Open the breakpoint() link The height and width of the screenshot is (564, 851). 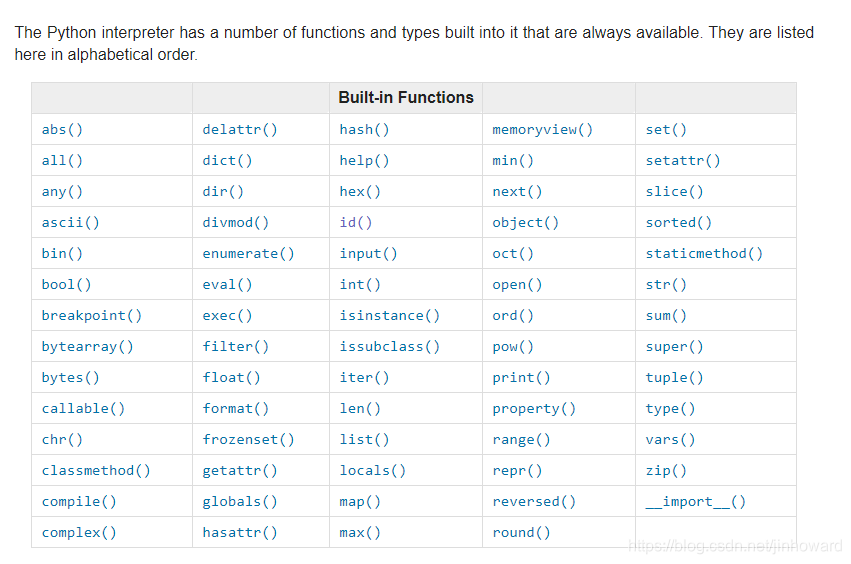(x=92, y=315)
